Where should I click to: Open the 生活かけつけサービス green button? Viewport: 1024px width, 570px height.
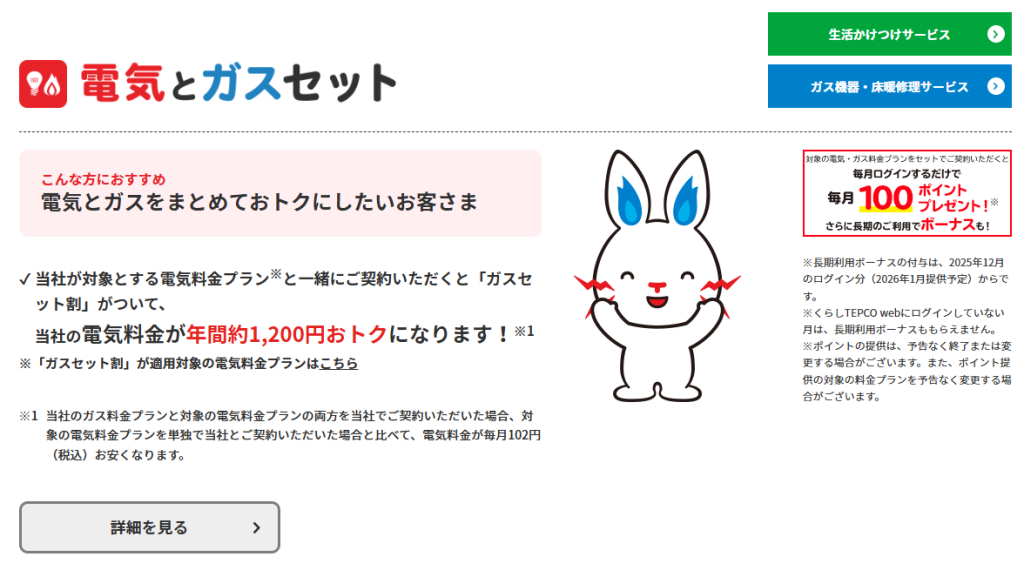pos(889,34)
